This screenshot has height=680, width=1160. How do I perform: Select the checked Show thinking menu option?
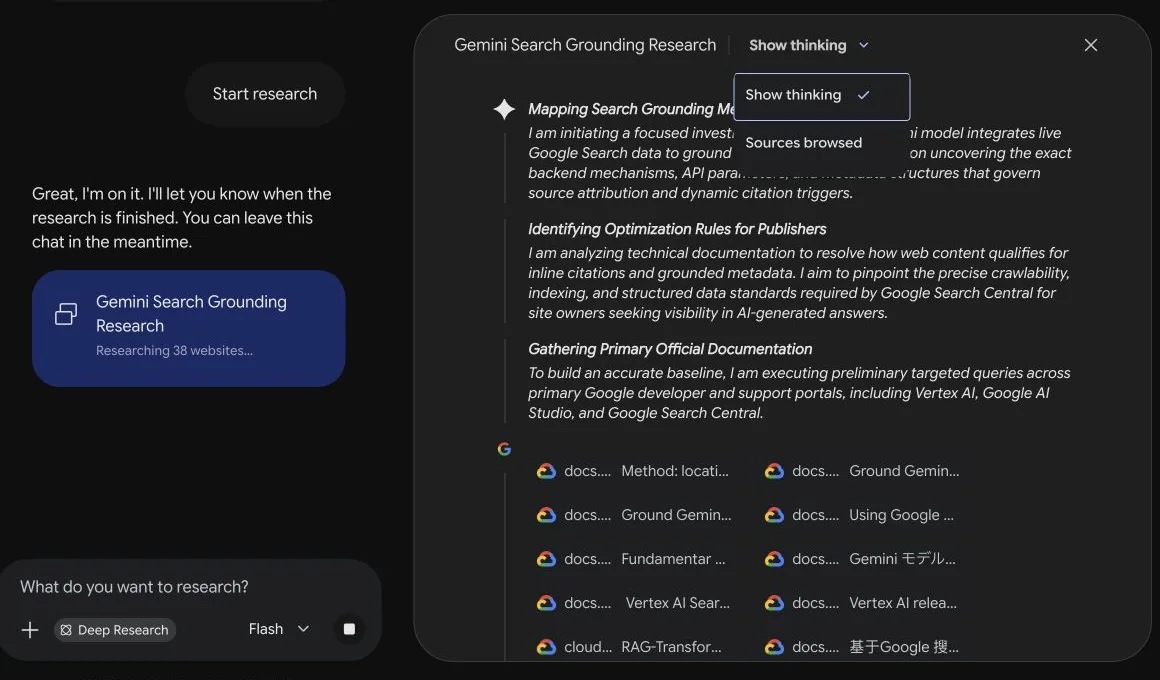(x=821, y=96)
